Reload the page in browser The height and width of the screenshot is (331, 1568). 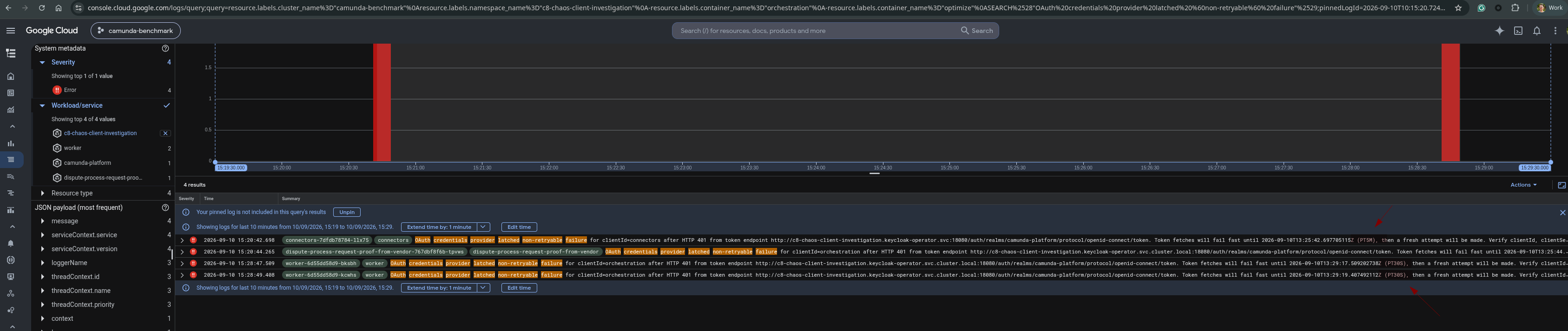pyautogui.click(x=41, y=8)
